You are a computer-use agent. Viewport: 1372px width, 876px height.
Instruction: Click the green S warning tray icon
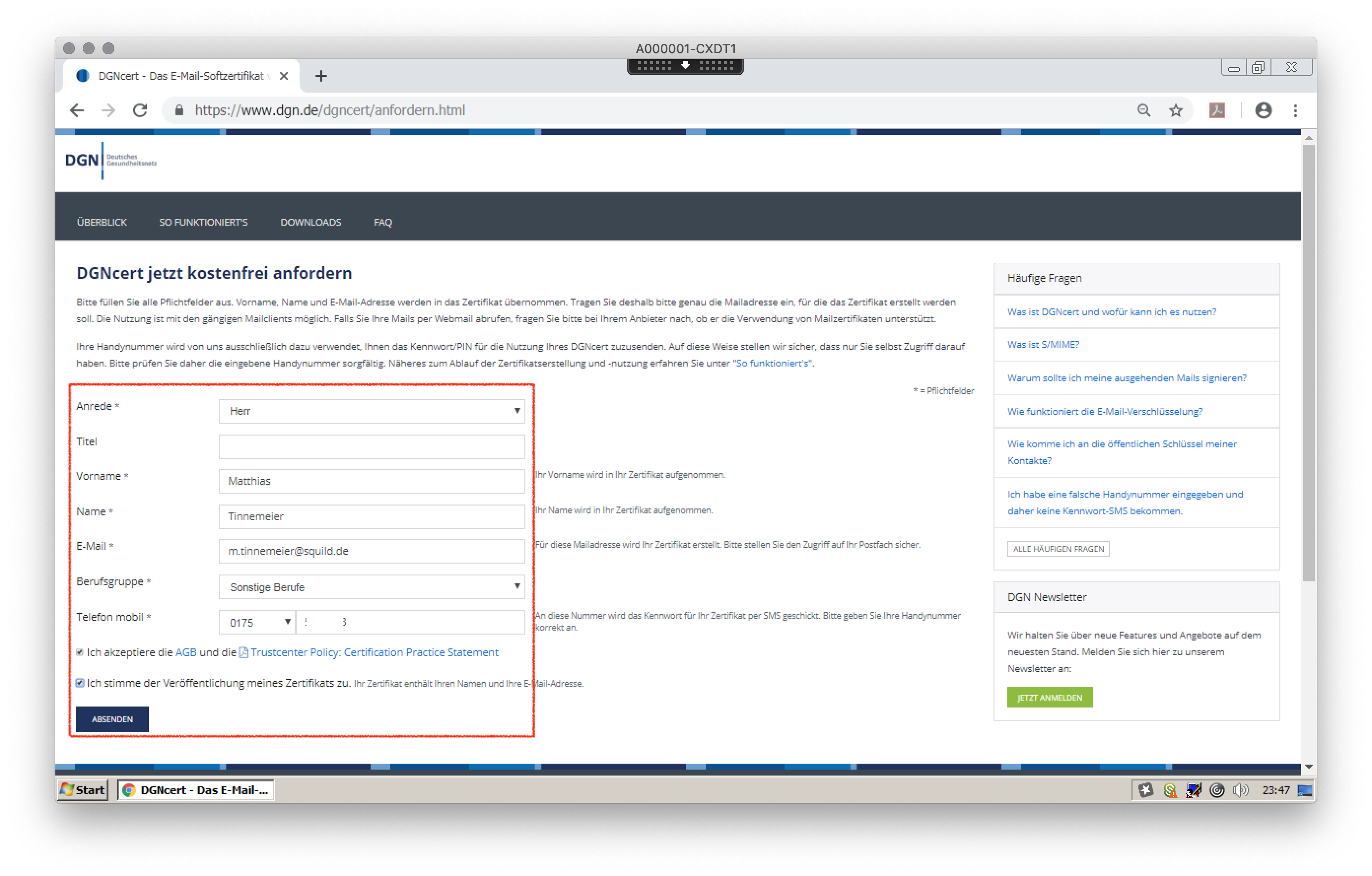[1170, 790]
